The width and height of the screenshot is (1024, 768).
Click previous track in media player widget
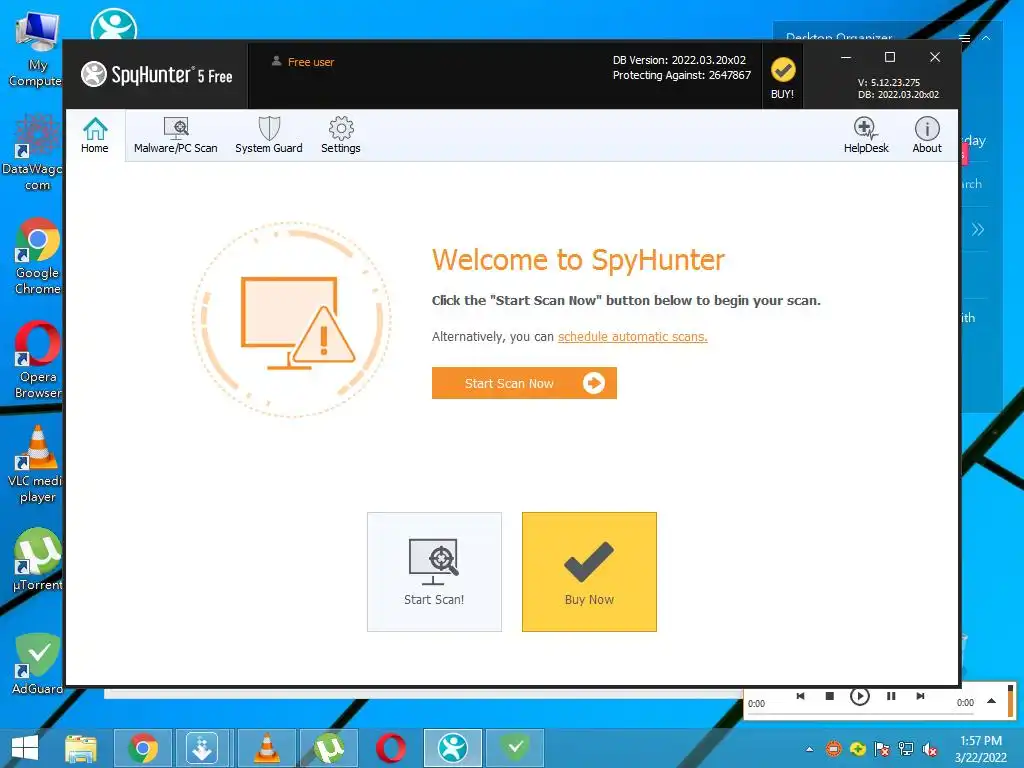pyautogui.click(x=800, y=696)
